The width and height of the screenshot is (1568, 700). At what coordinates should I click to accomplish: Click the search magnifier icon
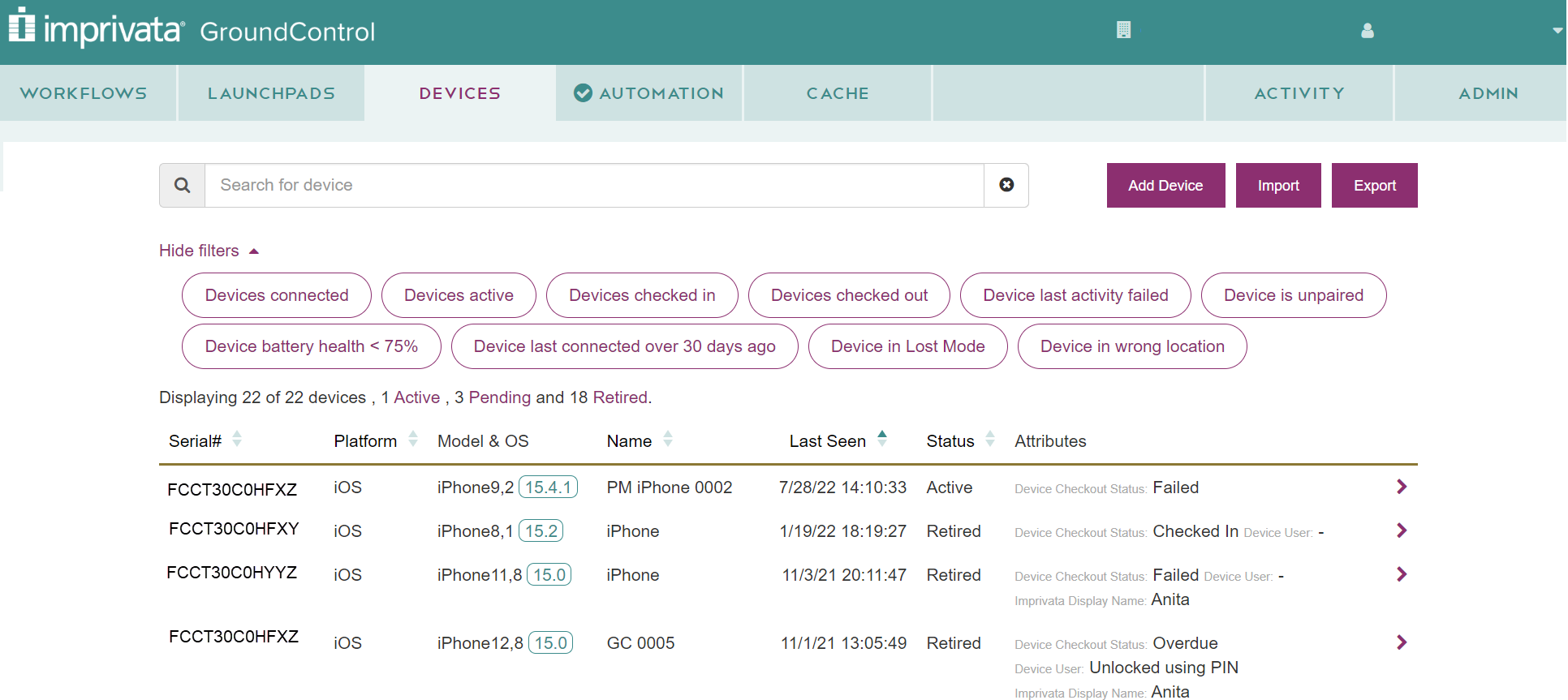pyautogui.click(x=183, y=185)
